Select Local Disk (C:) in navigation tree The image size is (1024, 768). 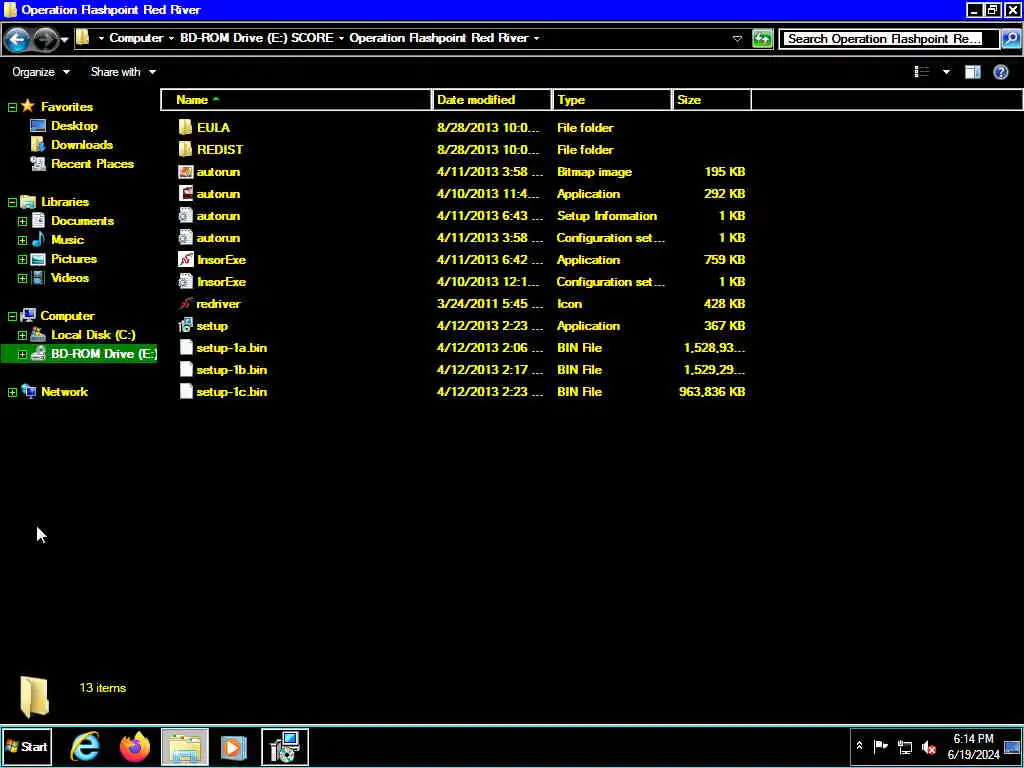click(x=93, y=334)
